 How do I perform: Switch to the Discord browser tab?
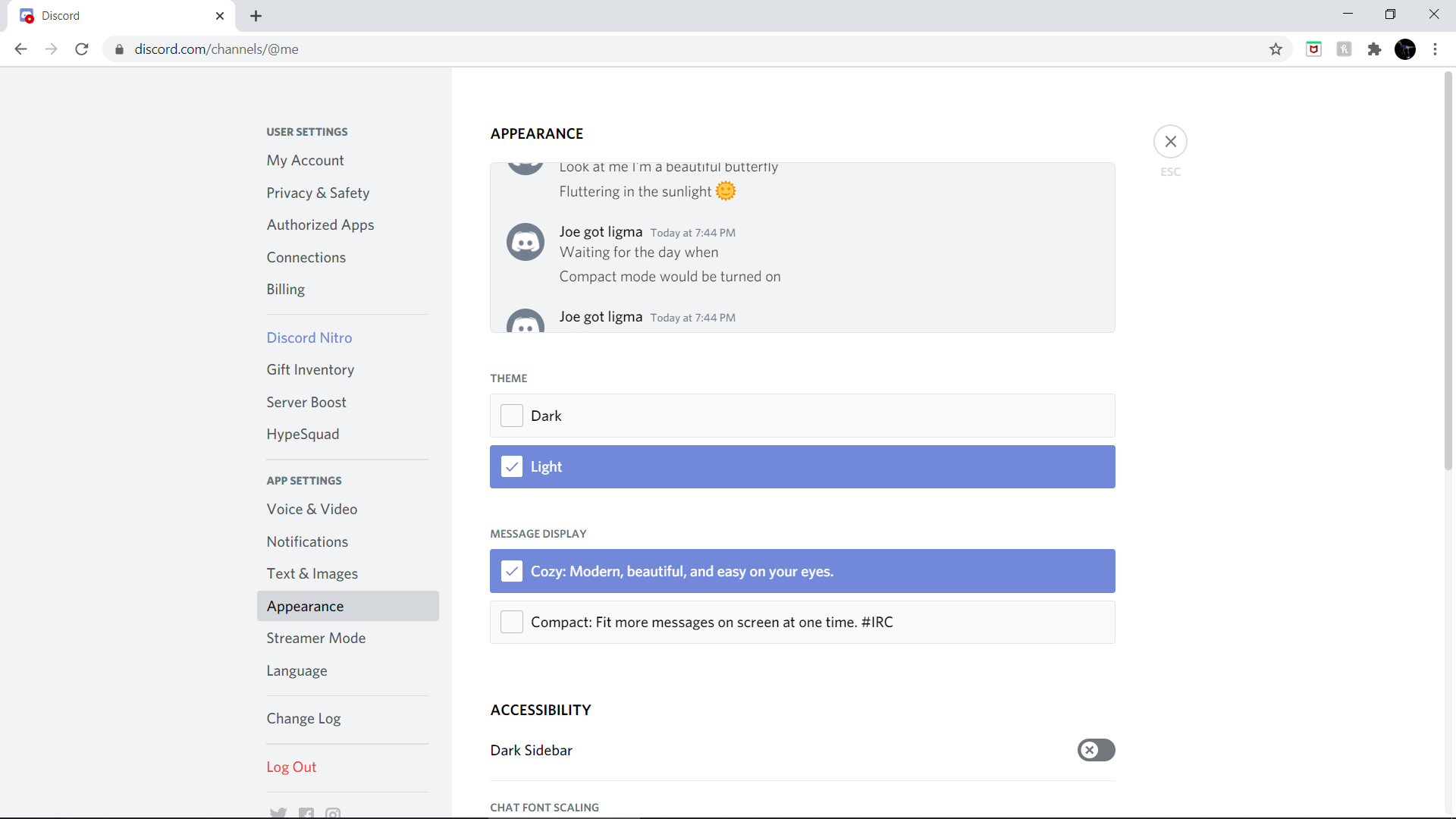tap(114, 15)
